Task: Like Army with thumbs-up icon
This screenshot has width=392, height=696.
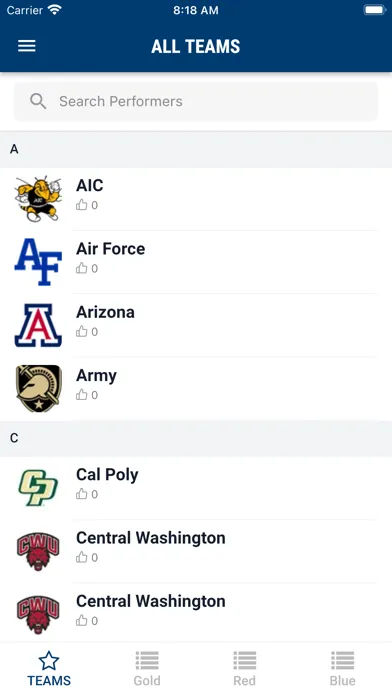Action: 82,395
